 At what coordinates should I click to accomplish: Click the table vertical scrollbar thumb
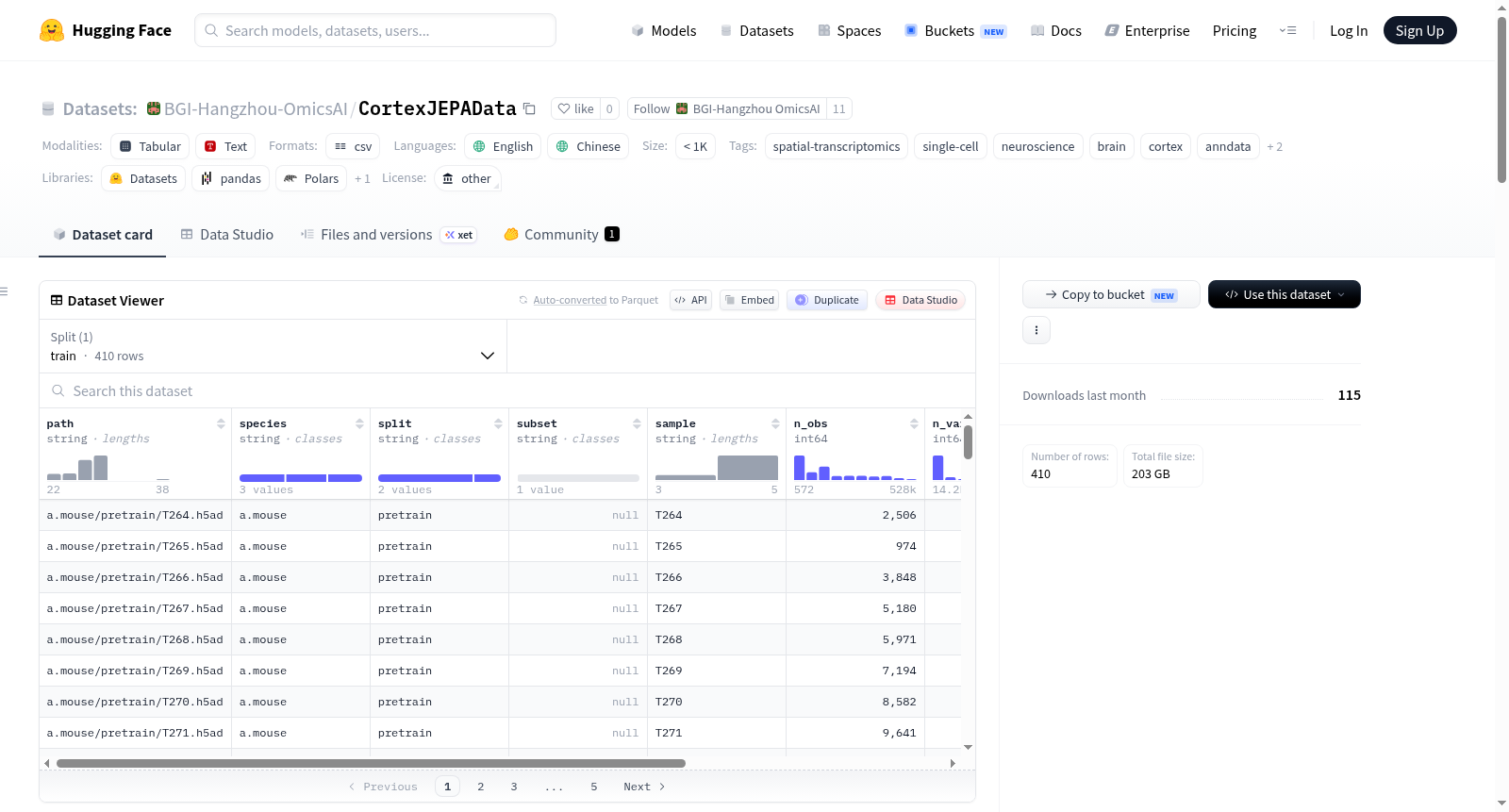point(968,442)
